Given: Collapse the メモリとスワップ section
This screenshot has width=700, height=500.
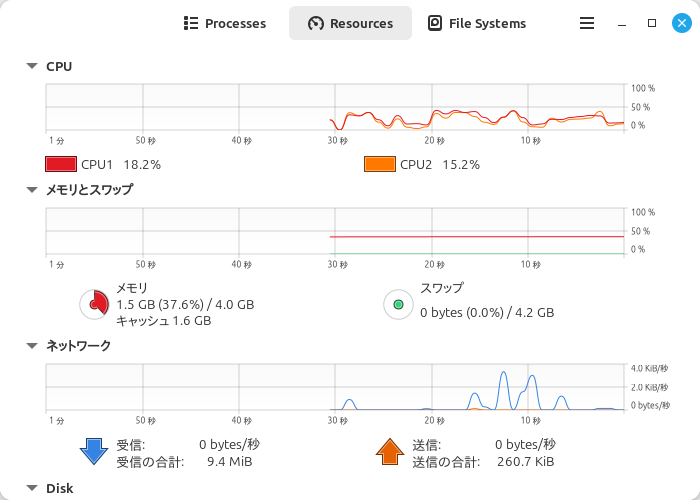Looking at the screenshot, I should 32,189.
